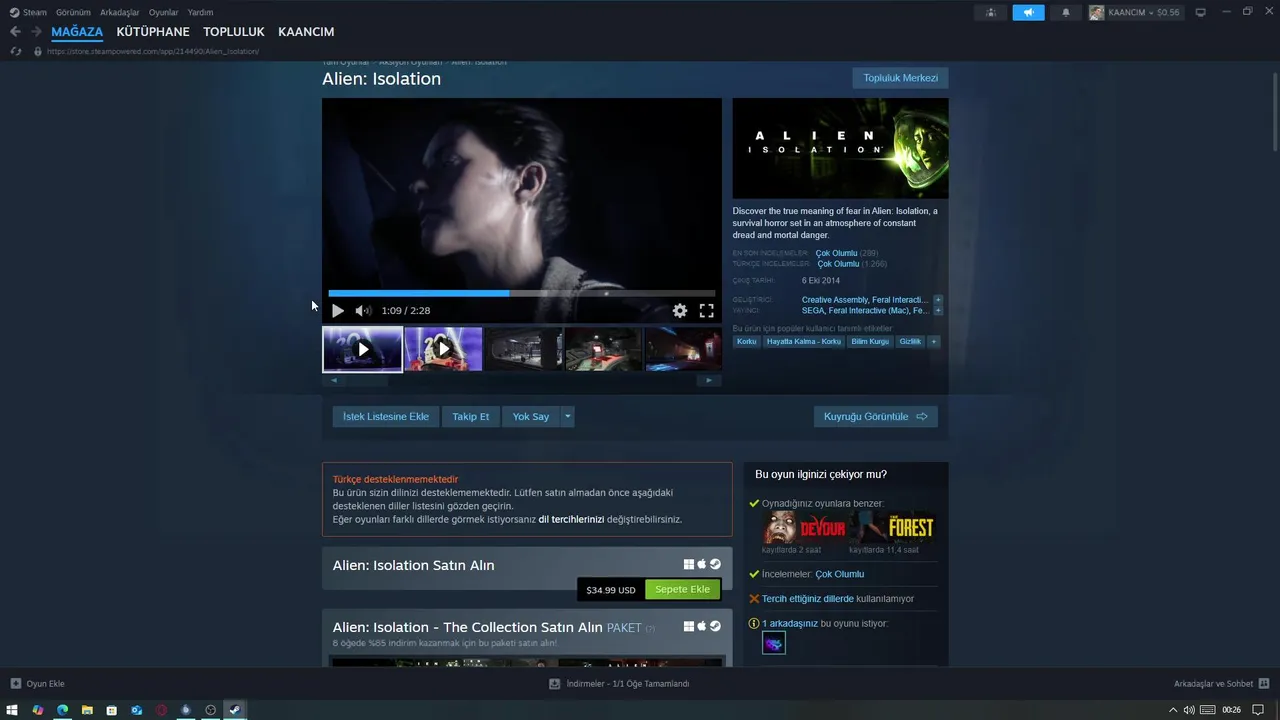Screen dimensions: 1280x720
Task: Seek in the trailer progress bar
Action: 522,293
